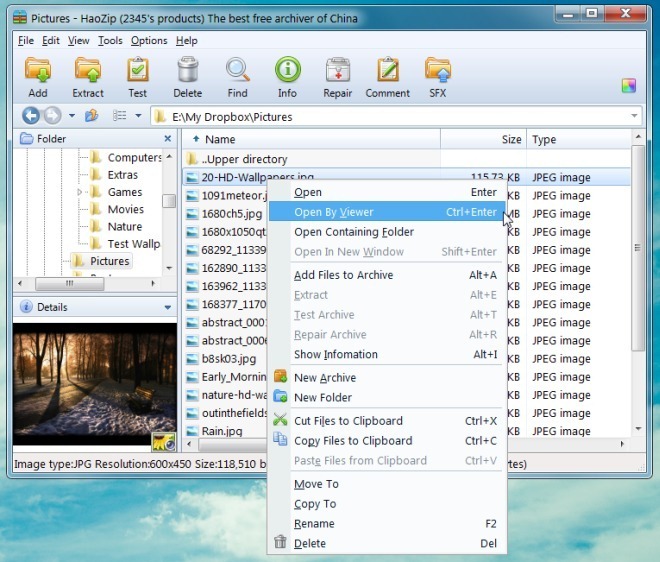Click the back navigation arrow

31,116
